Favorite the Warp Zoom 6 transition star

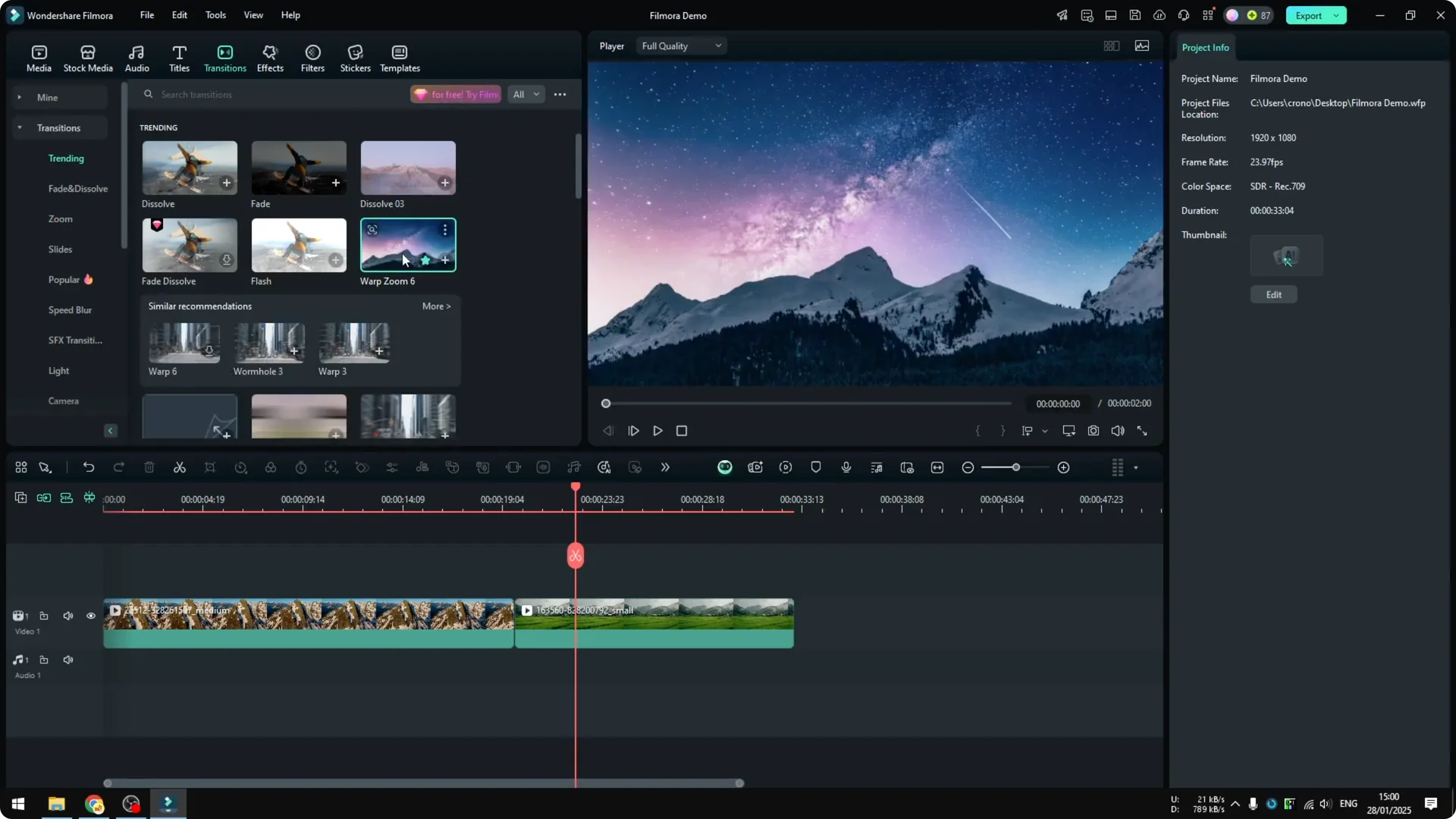coord(425,261)
